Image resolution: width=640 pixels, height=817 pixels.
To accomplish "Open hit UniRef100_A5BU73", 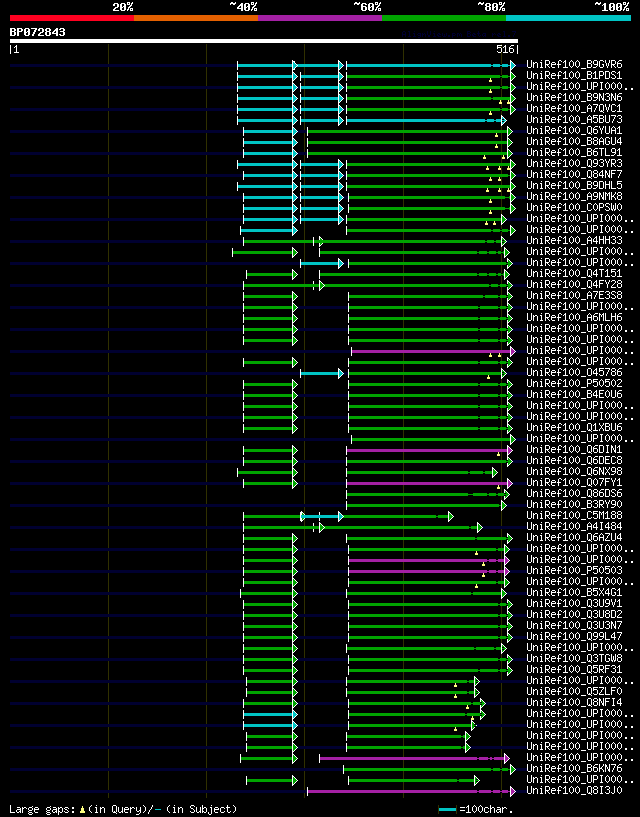I will click(574, 119).
